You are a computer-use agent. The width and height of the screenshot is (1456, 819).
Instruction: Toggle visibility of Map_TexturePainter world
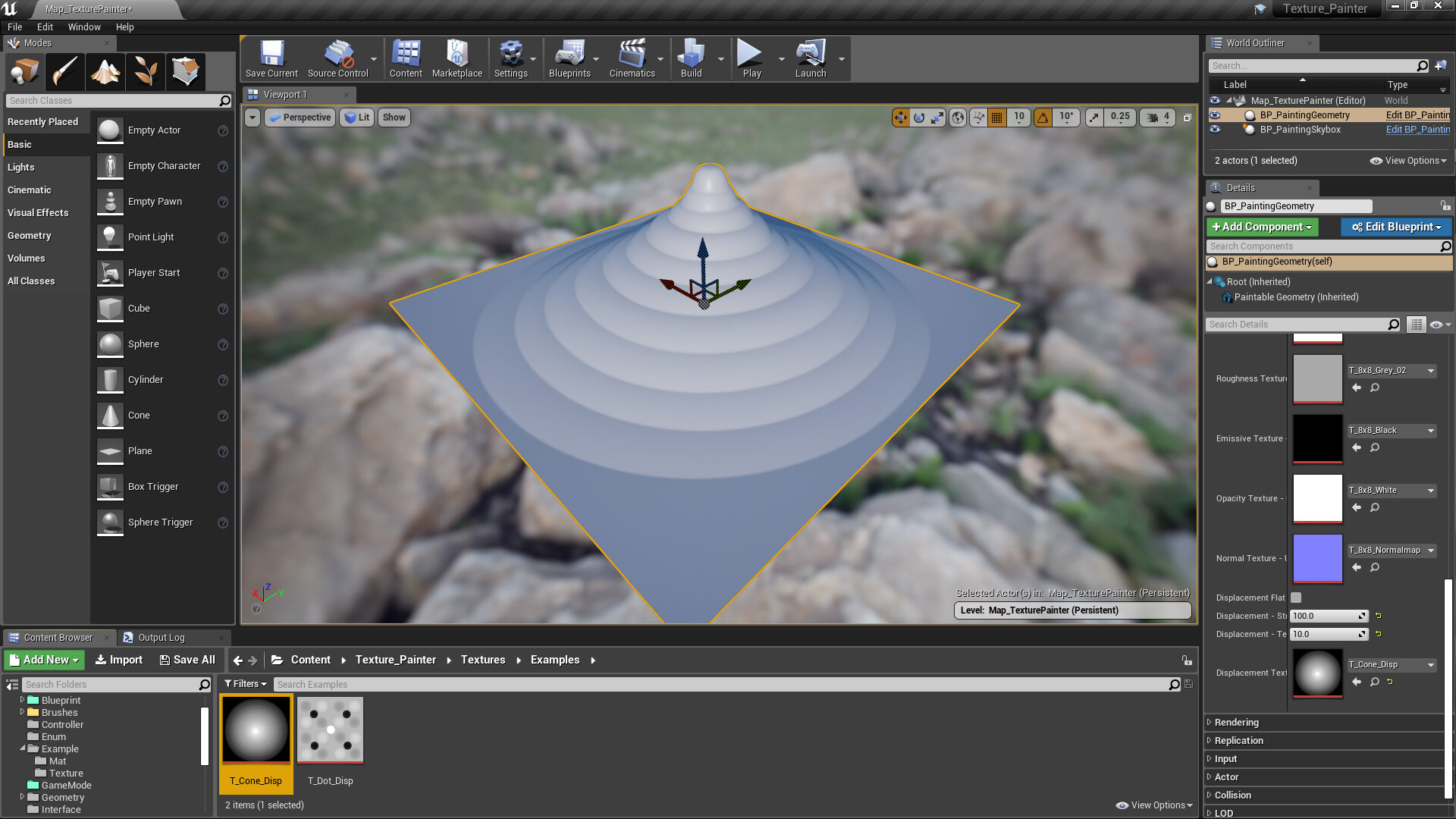(x=1215, y=101)
